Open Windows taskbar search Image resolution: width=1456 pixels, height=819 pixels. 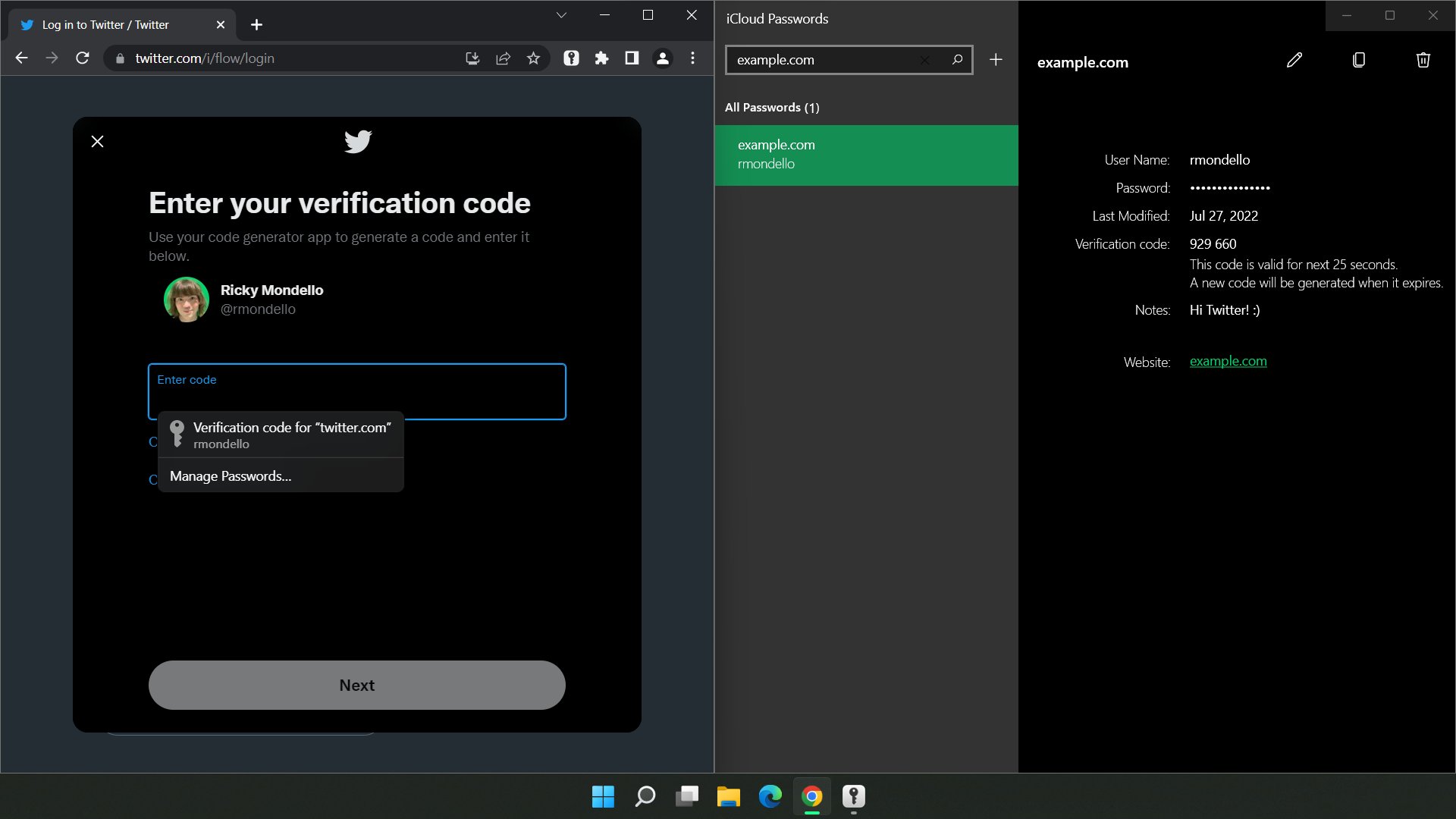pos(645,796)
